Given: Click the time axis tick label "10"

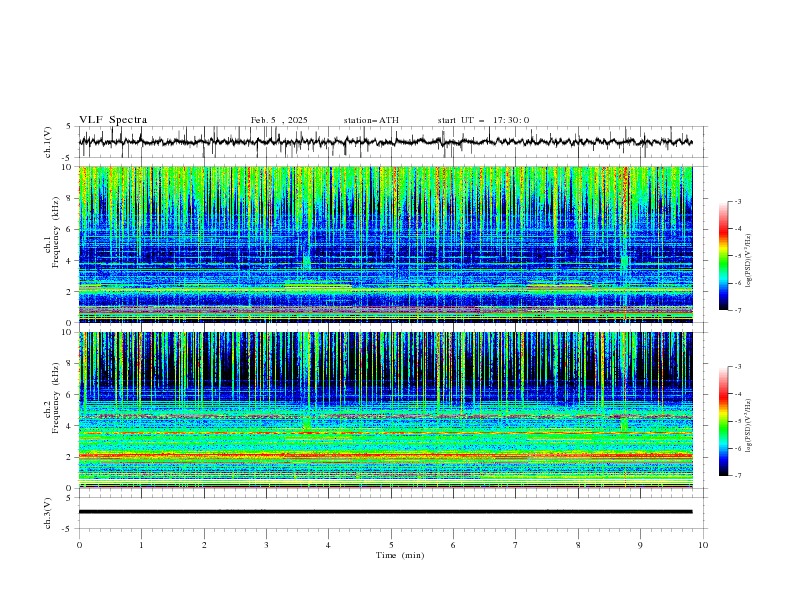Looking at the screenshot, I should point(703,545).
